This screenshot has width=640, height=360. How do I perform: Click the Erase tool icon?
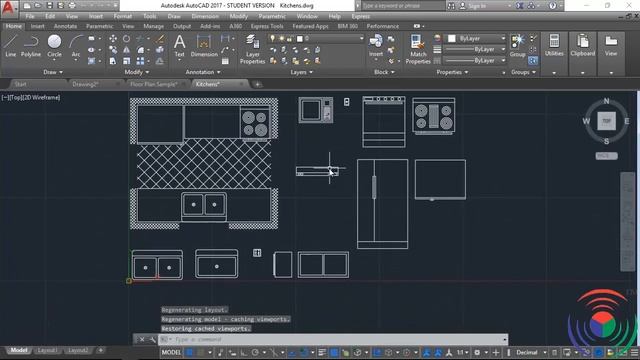pyautogui.click(x=160, y=39)
